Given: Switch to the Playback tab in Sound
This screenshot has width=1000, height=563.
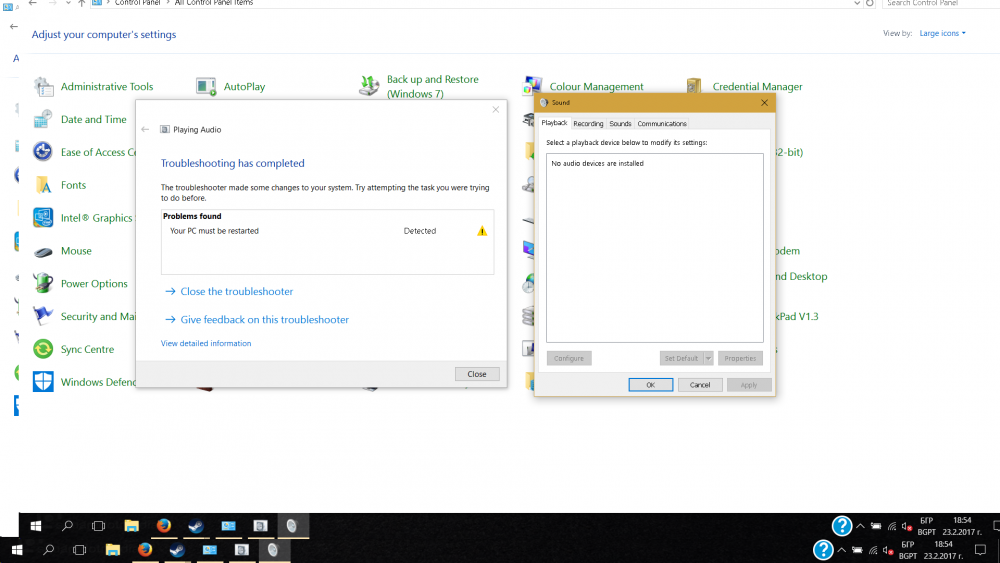Looking at the screenshot, I should click(x=554, y=123).
